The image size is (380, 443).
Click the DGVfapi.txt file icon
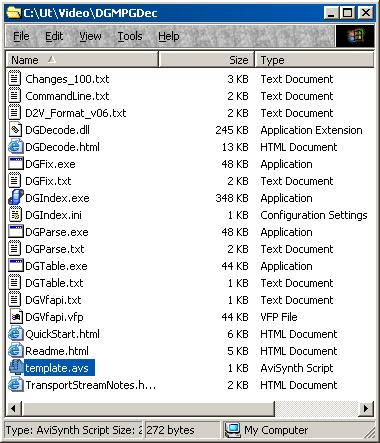coord(15,300)
